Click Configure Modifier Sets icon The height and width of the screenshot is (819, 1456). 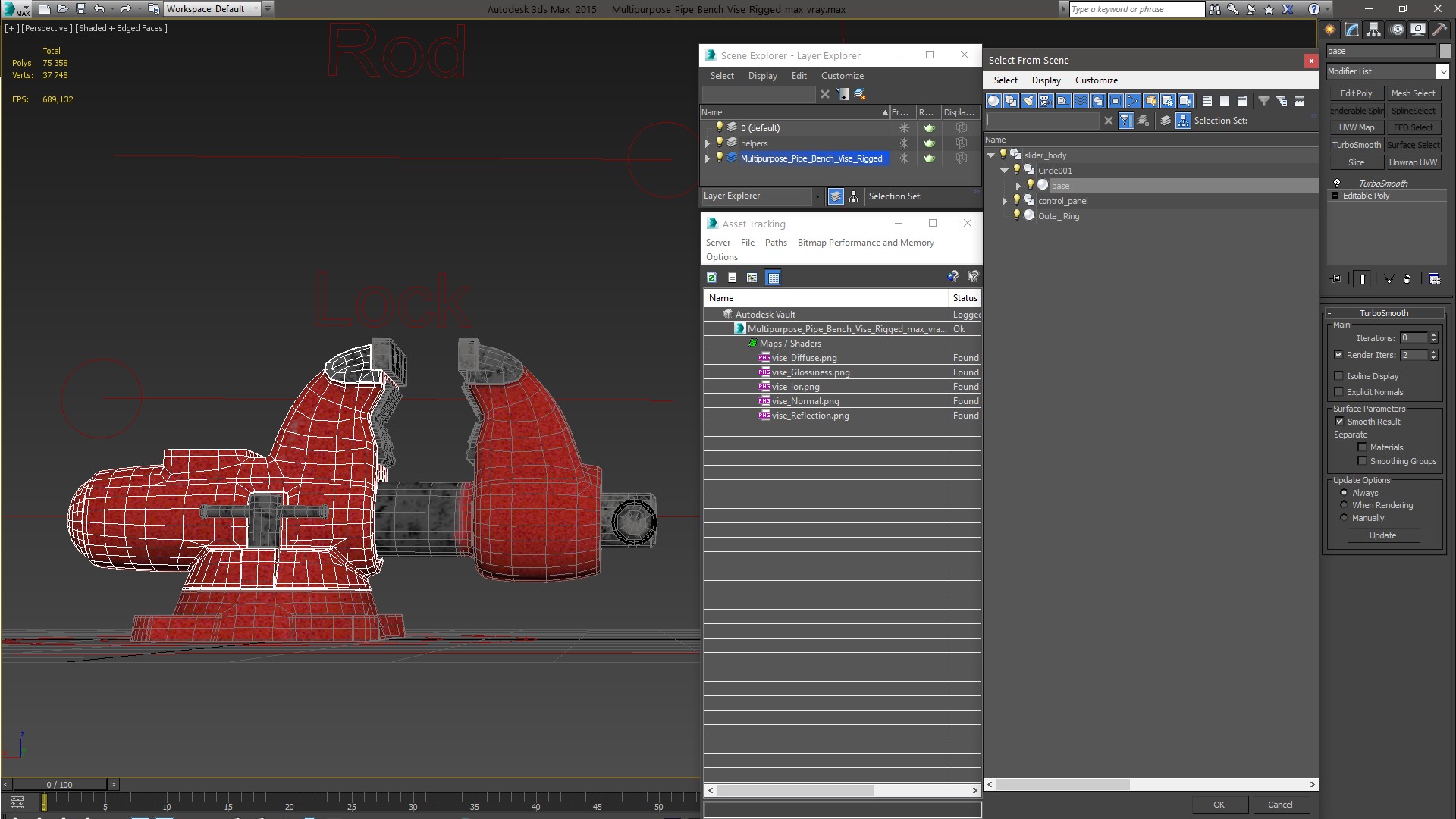pos(1434,279)
